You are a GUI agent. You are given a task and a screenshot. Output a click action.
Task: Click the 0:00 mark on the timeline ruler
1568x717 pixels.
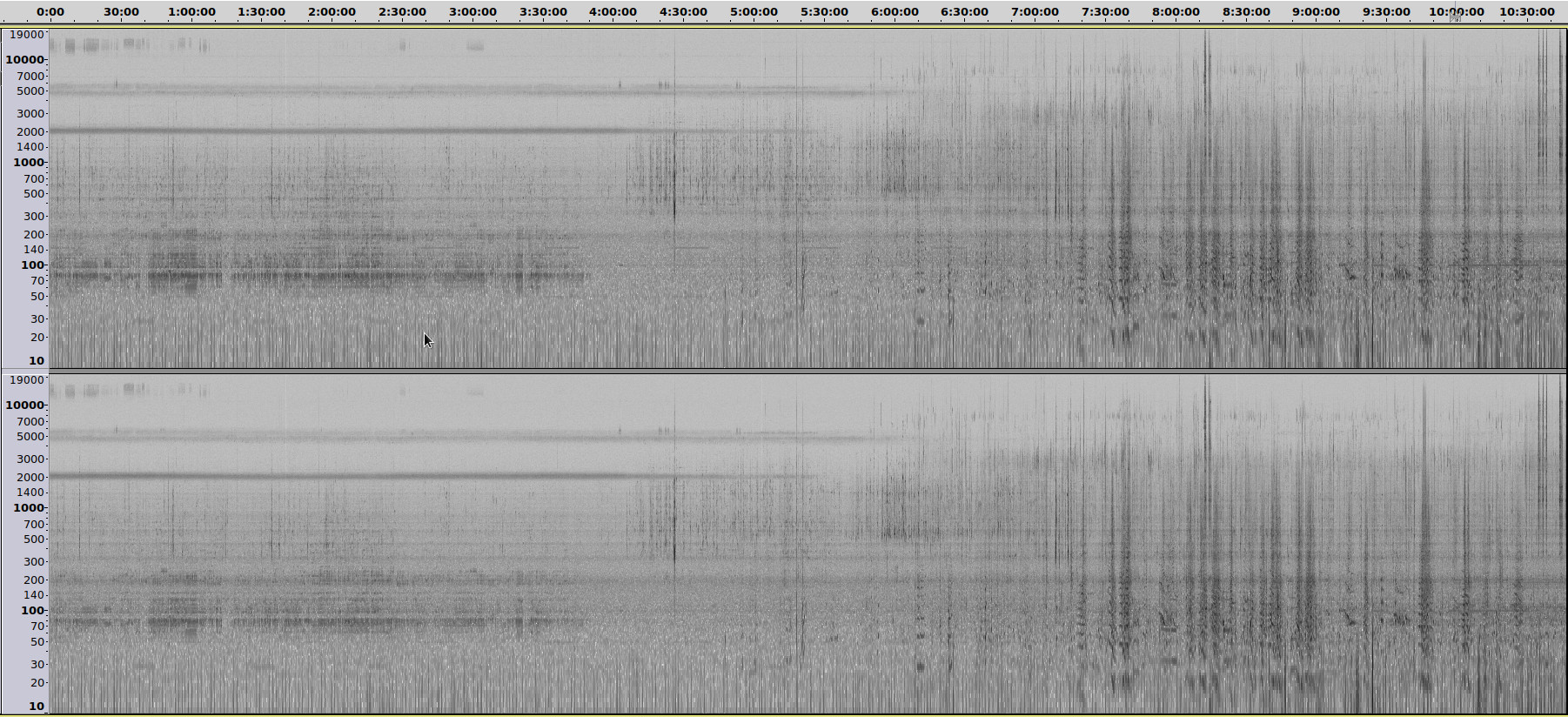pyautogui.click(x=50, y=12)
